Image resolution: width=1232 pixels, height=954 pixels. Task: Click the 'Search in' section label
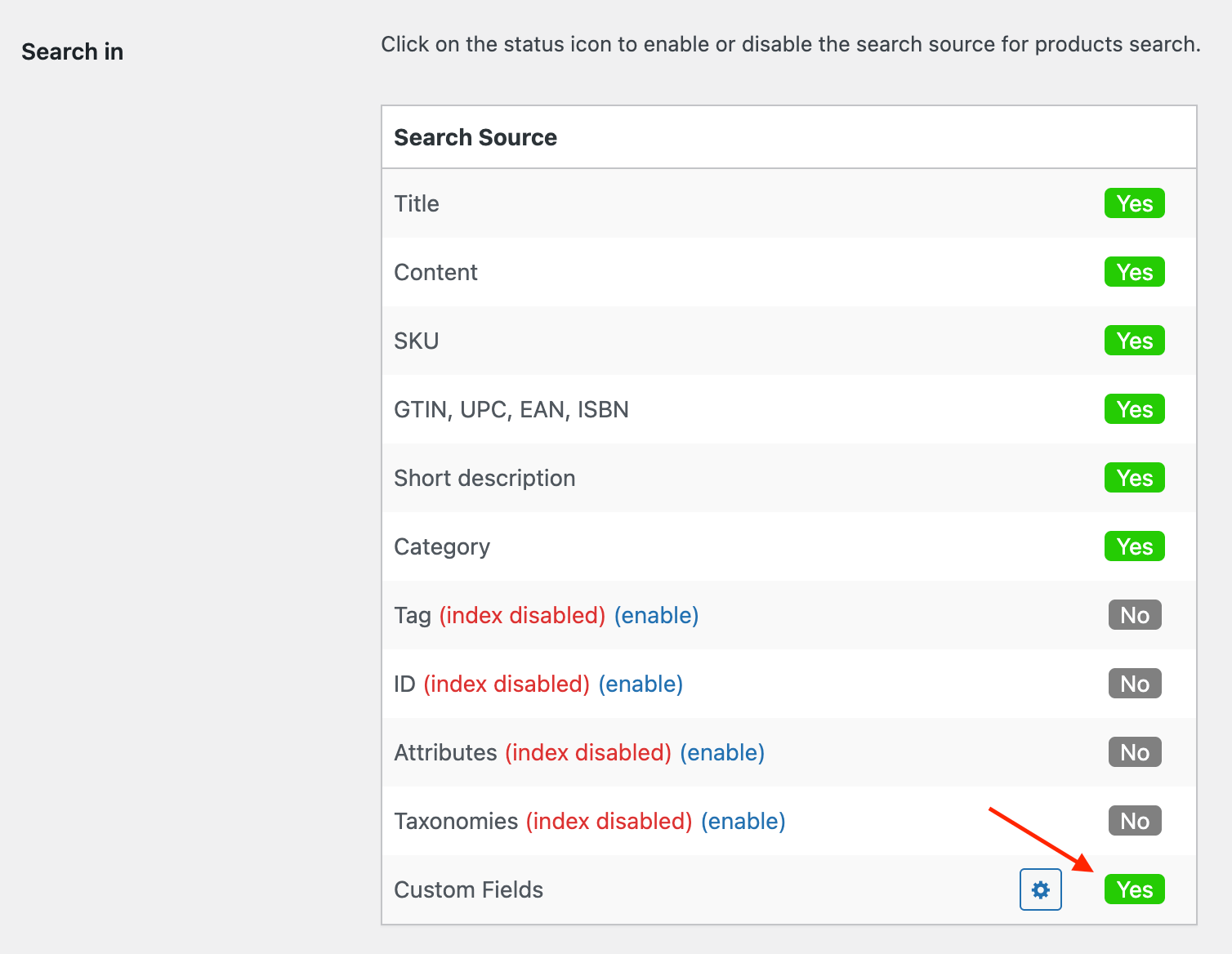pos(73,51)
